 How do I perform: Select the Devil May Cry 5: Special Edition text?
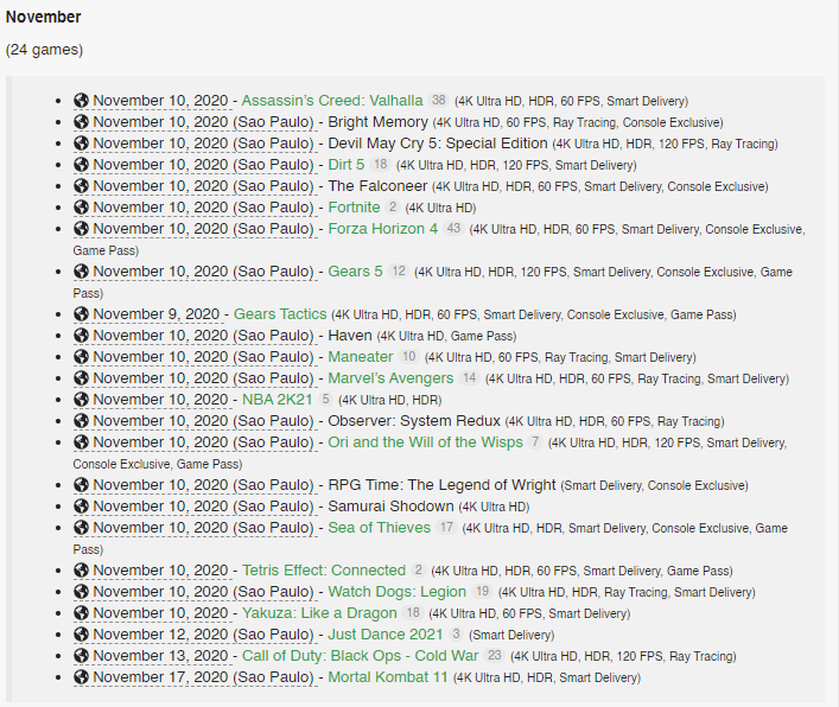click(438, 143)
